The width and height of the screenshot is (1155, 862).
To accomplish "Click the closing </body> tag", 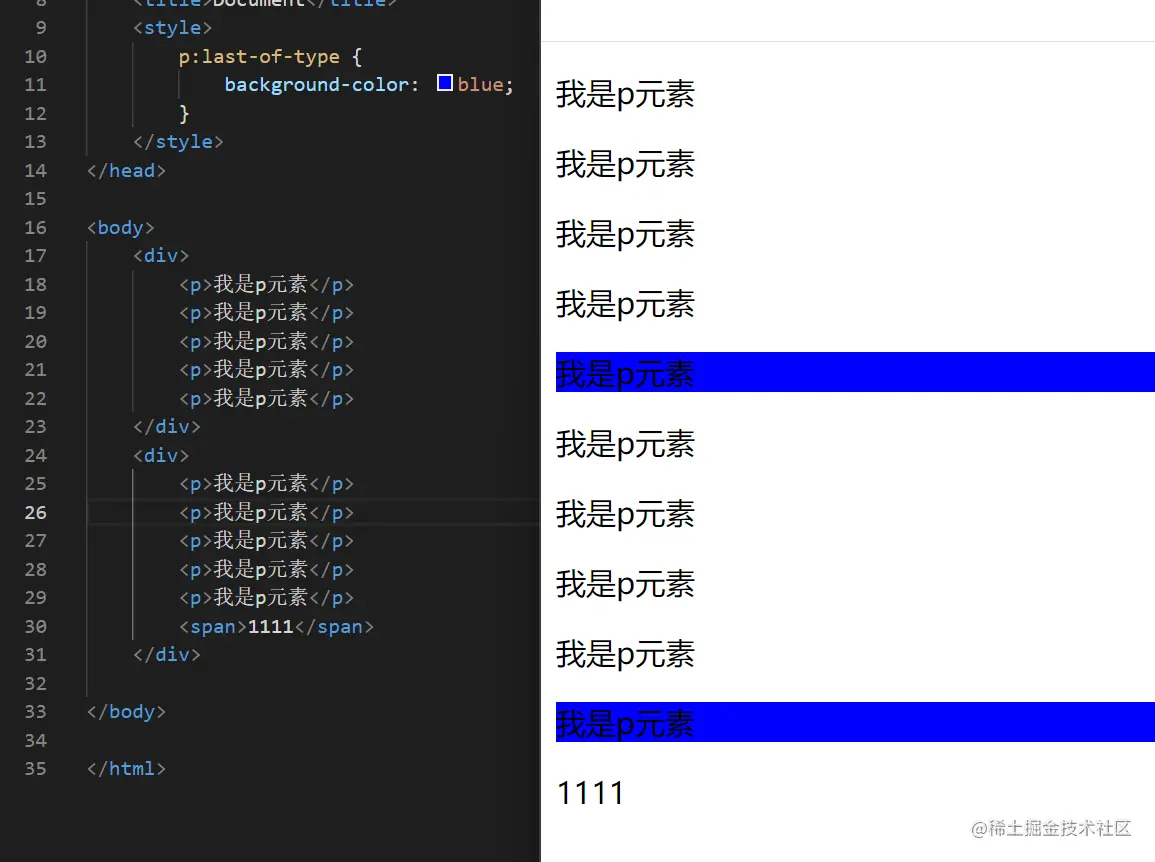I will [126, 712].
